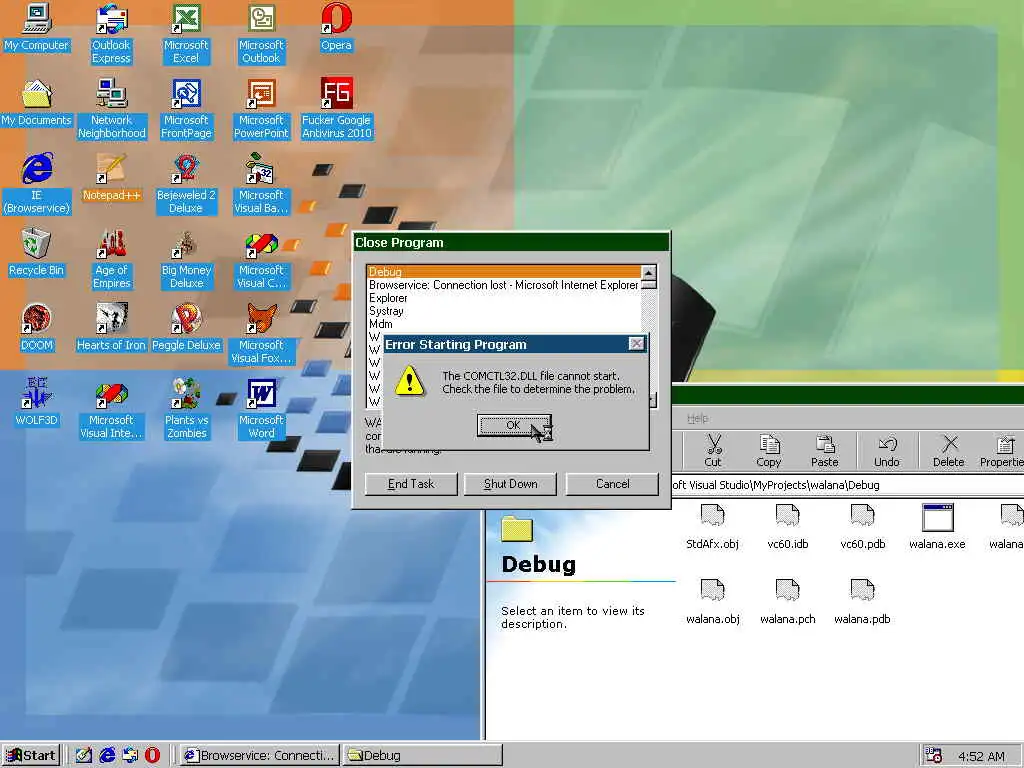Launch Microsoft Word desktop shortcut
Viewport: 1024px width, 768px height.
[x=261, y=409]
